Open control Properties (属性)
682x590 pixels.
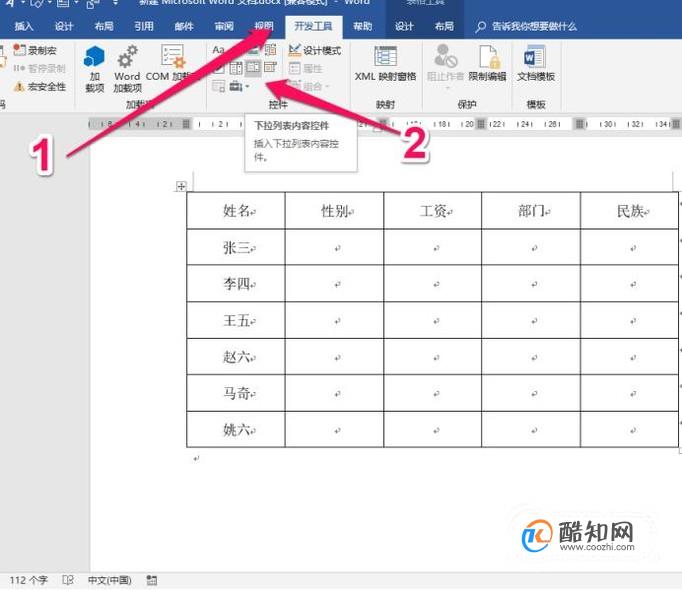point(305,68)
